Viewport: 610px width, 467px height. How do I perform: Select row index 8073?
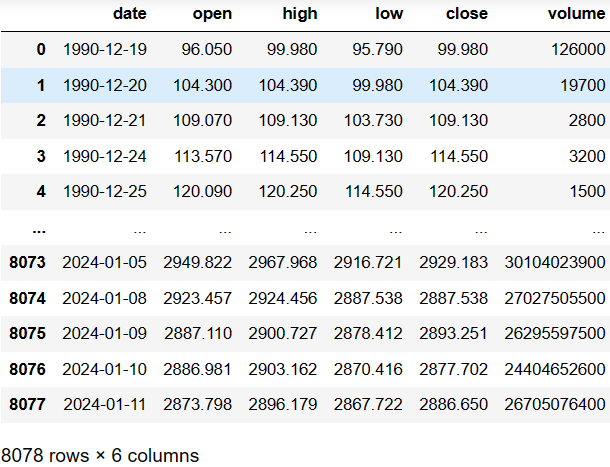coord(27,262)
